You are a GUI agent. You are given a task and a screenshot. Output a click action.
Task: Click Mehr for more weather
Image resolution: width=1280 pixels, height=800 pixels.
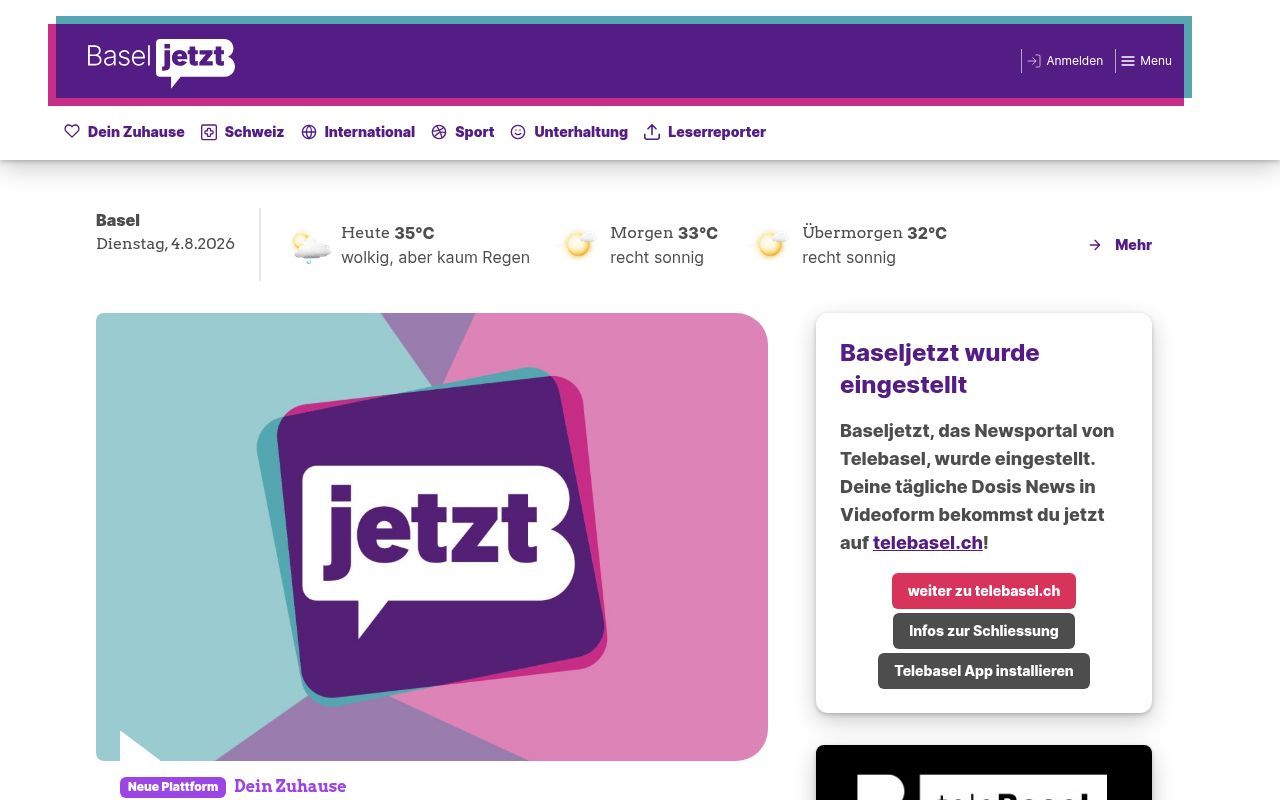[x=1133, y=245]
